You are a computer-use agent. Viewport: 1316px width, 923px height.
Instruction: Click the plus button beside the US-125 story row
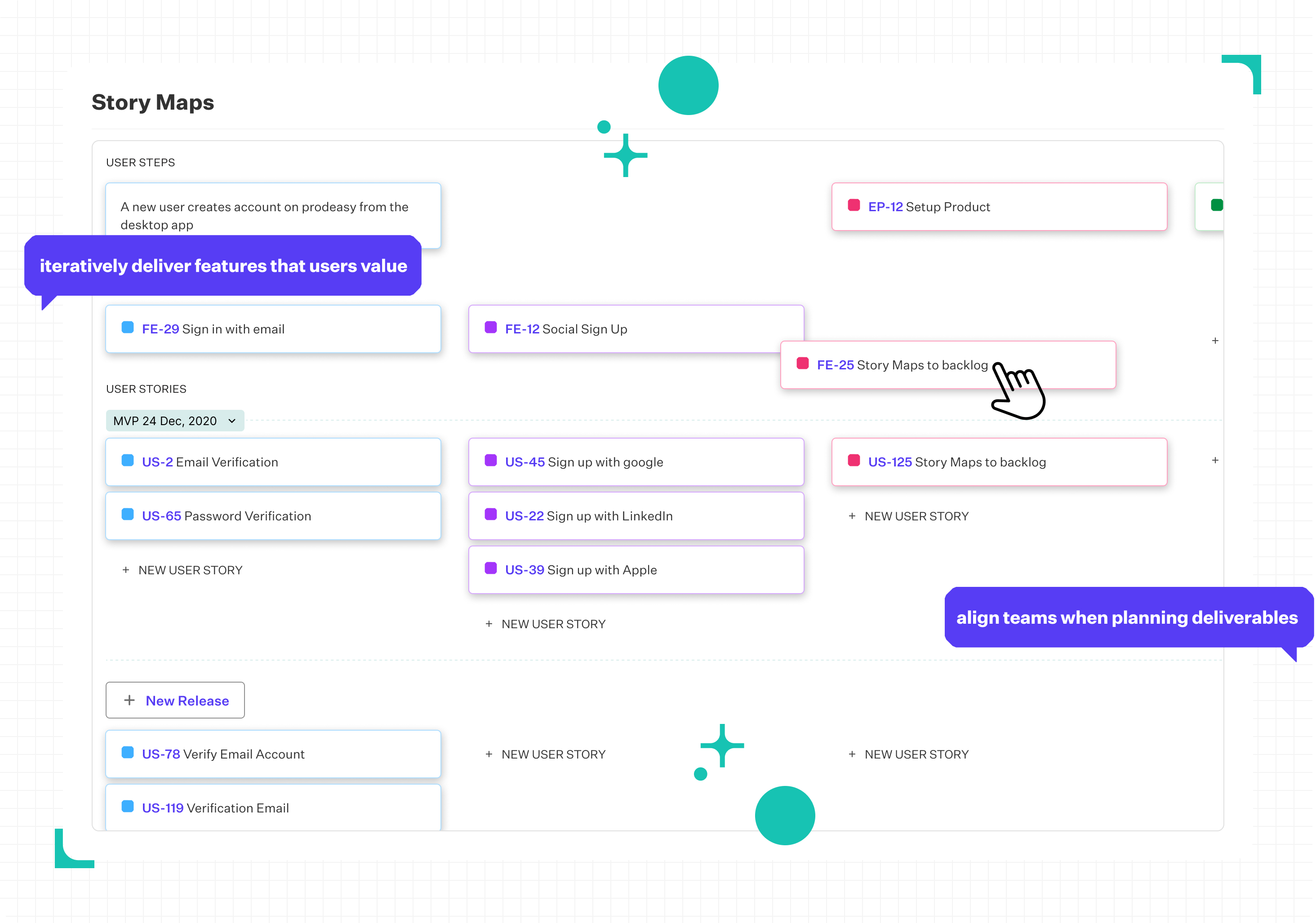[1214, 460]
